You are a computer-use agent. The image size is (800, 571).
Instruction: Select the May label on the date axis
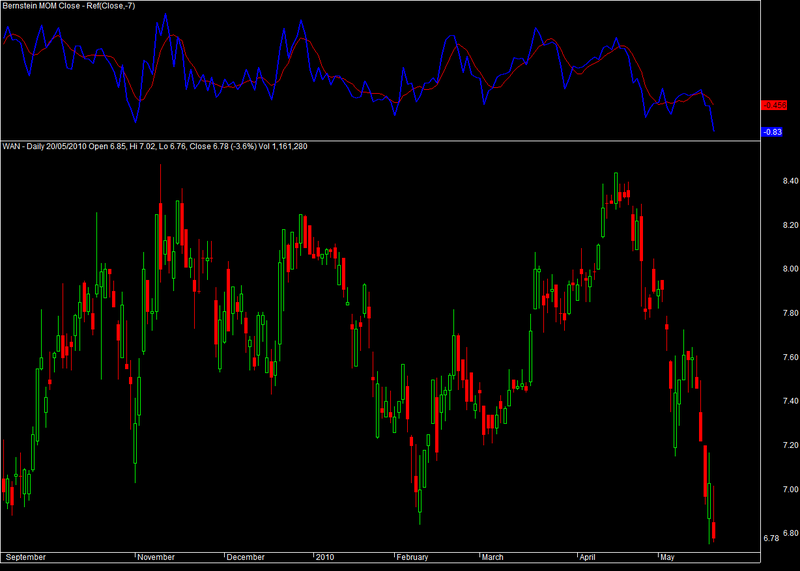[x=667, y=557]
